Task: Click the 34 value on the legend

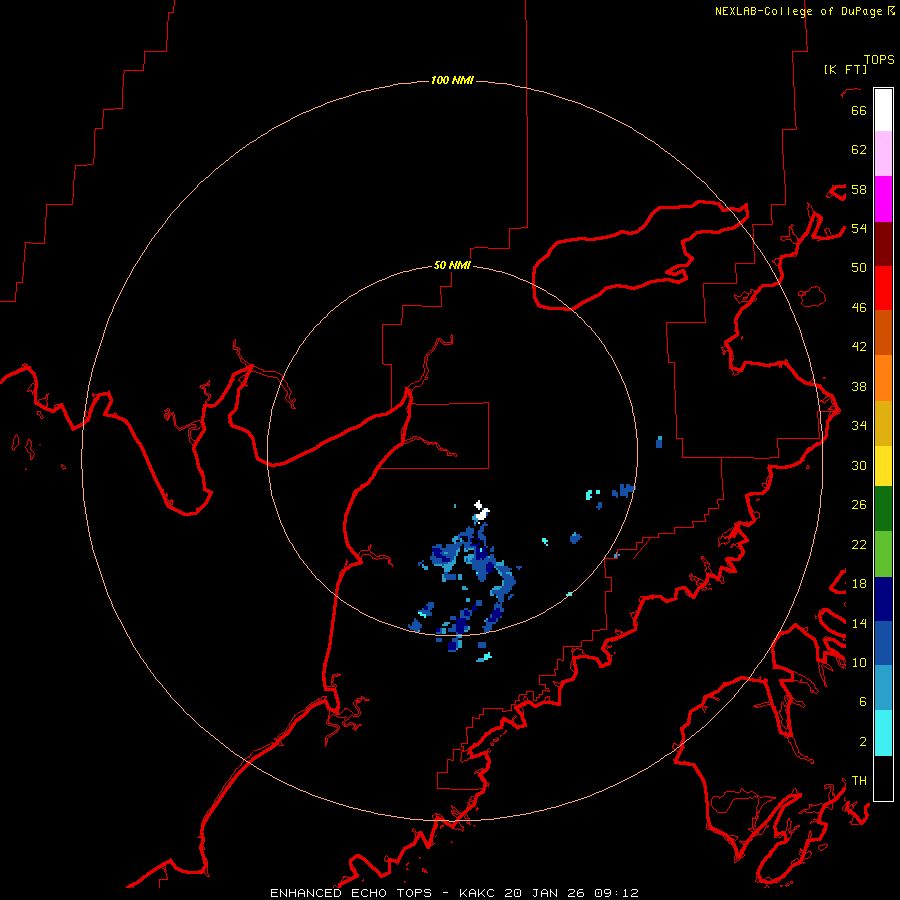Action: coord(859,426)
